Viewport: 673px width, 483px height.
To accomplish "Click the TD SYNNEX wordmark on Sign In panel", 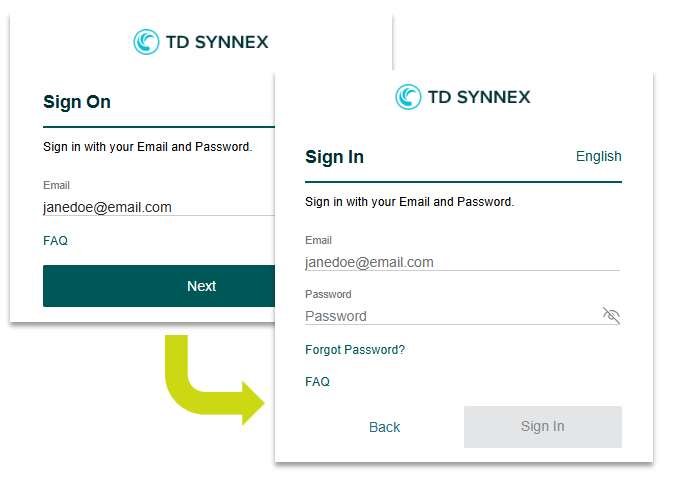I will click(x=479, y=97).
